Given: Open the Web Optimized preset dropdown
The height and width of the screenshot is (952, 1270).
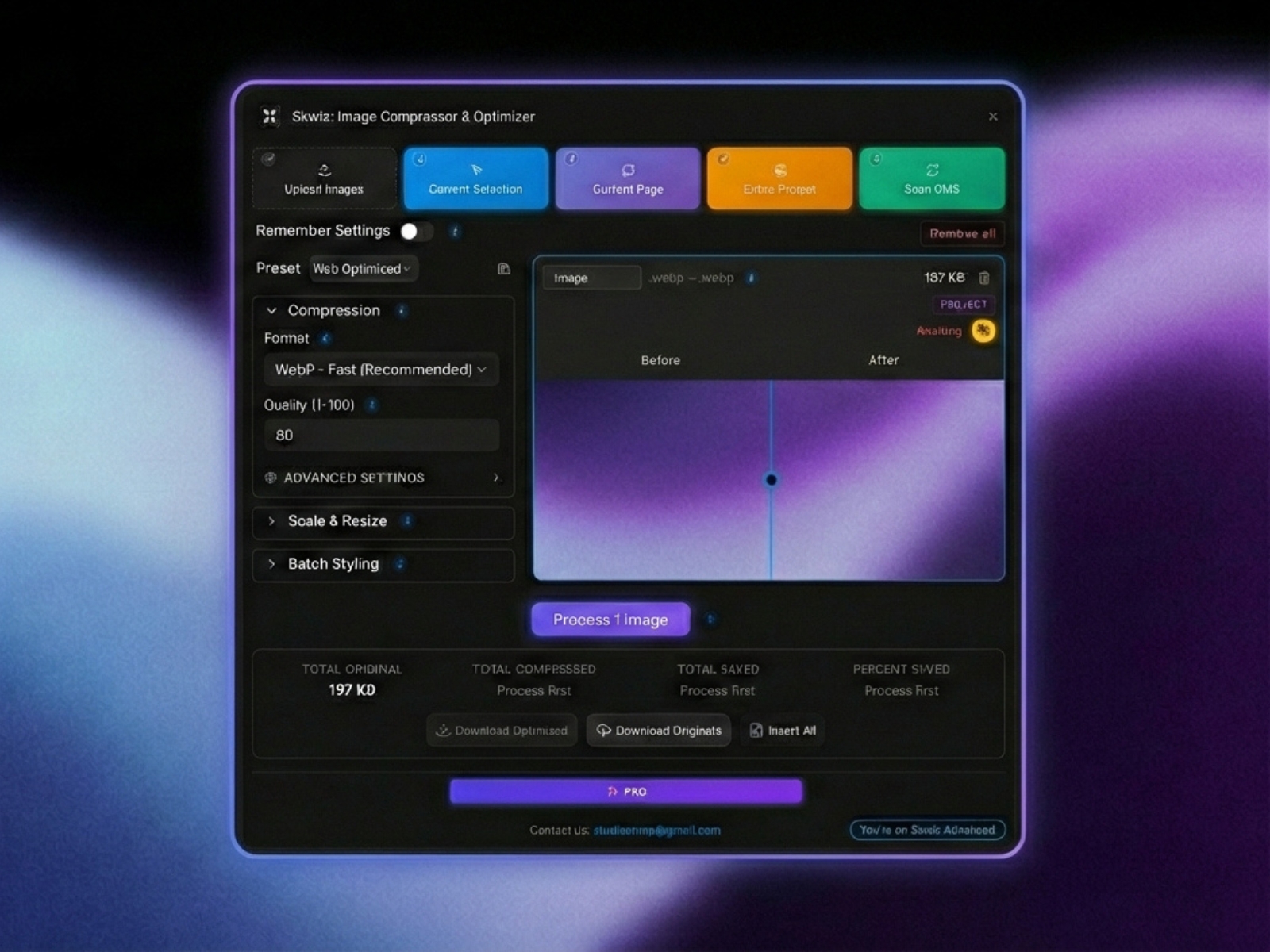Looking at the screenshot, I should pos(363,269).
